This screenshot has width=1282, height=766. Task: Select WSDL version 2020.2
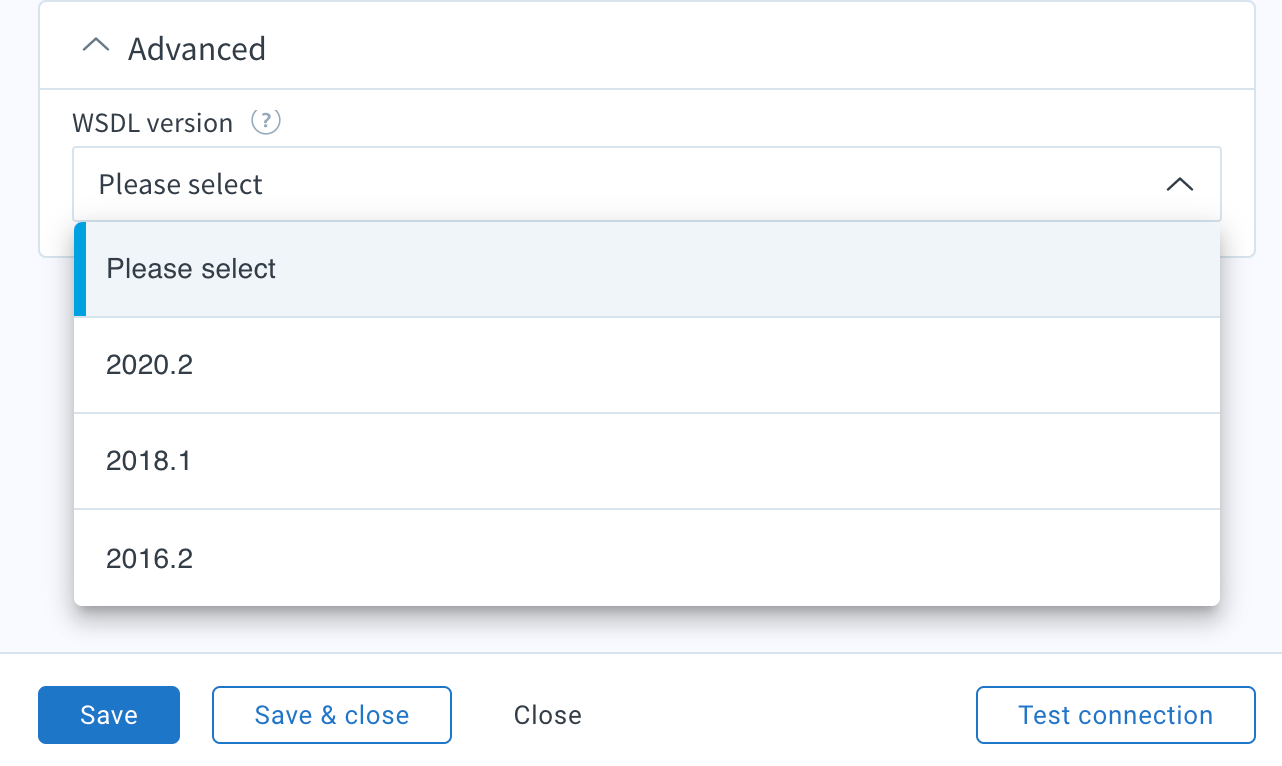point(646,365)
